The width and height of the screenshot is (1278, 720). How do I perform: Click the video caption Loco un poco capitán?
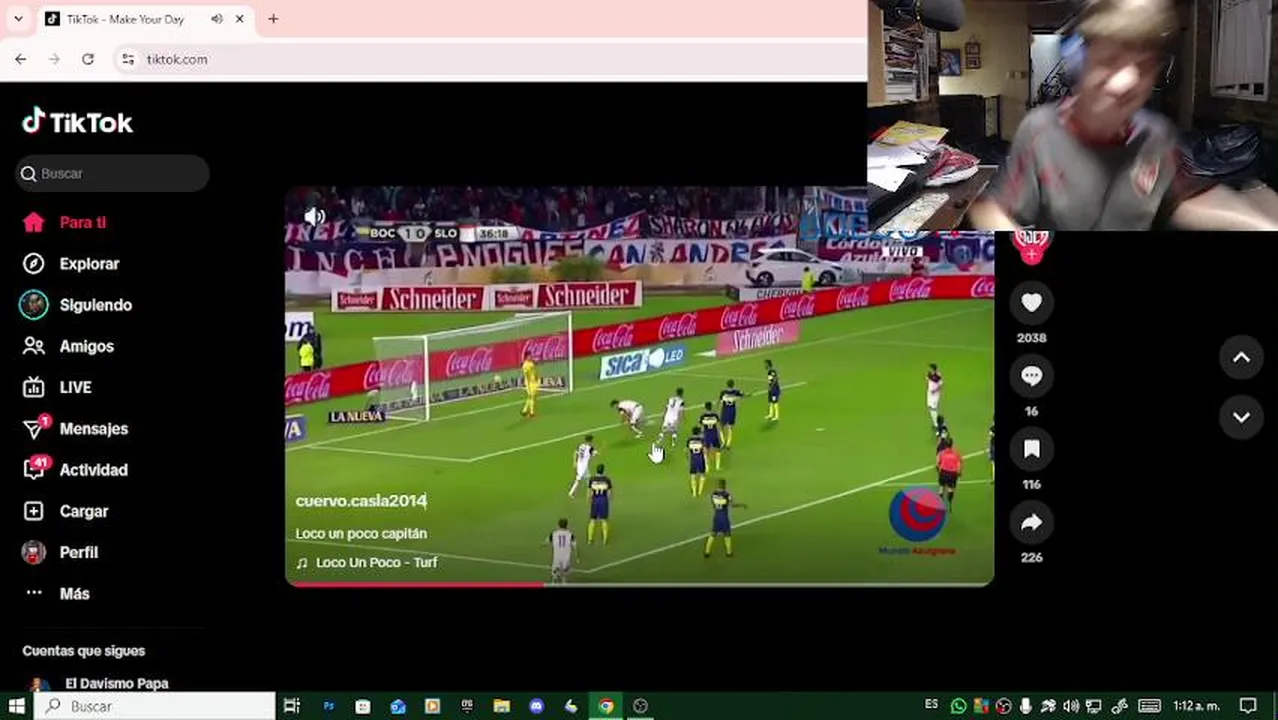click(361, 533)
